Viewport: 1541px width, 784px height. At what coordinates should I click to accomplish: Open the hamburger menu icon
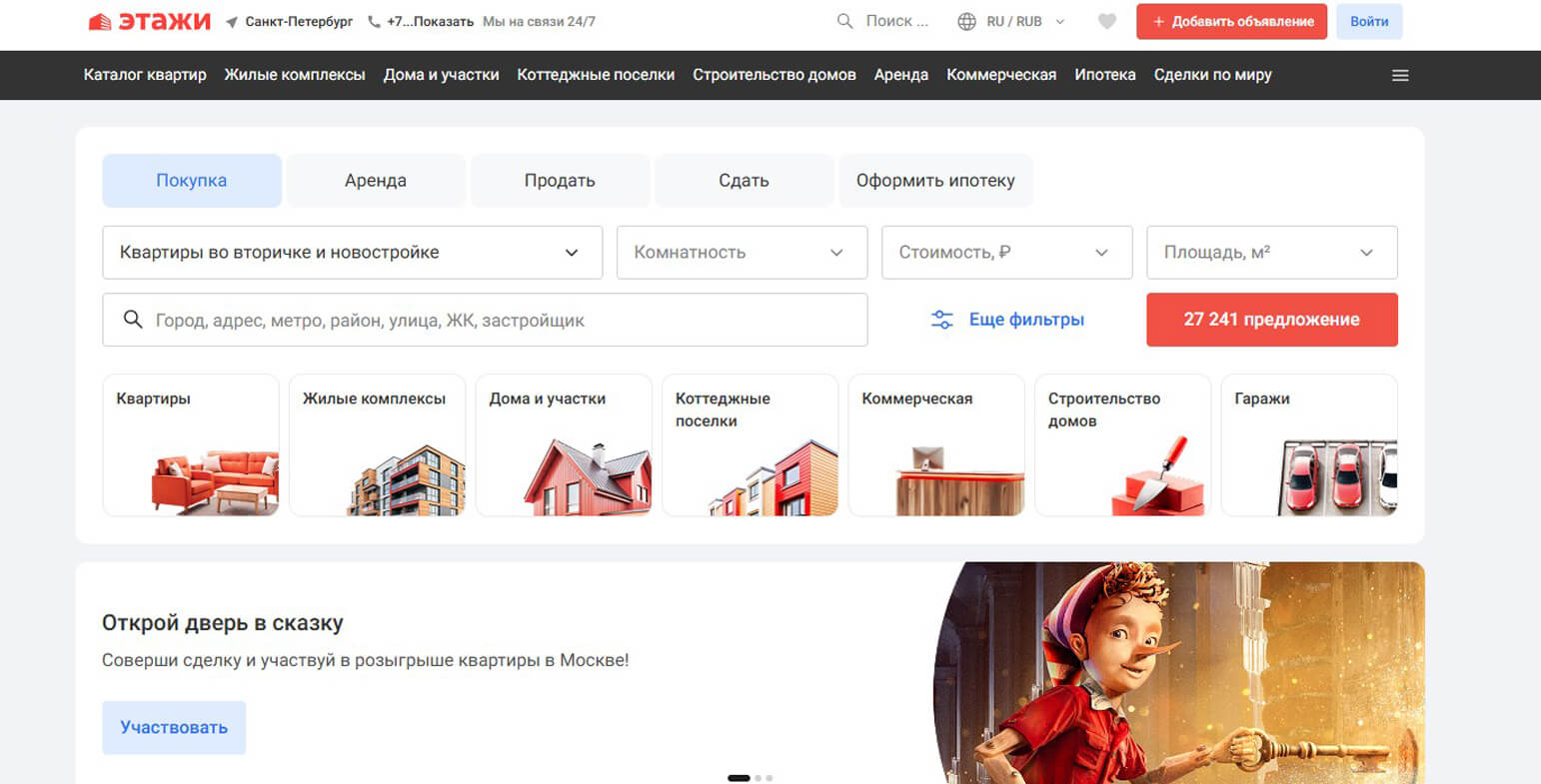[1400, 75]
